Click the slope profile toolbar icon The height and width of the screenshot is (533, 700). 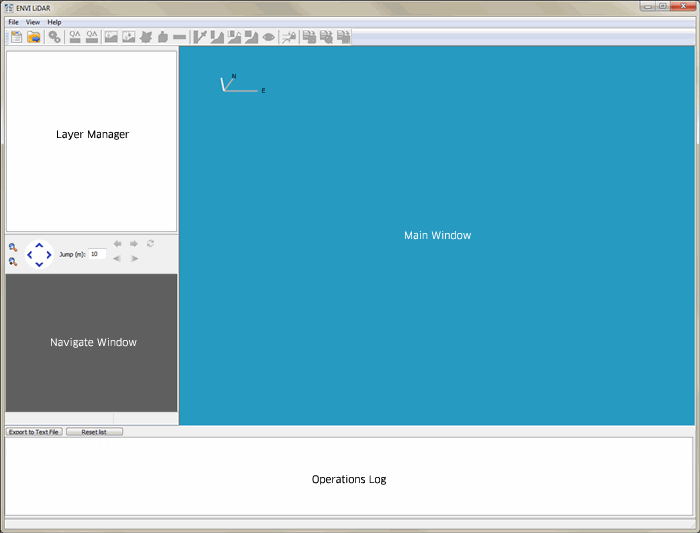[217, 37]
